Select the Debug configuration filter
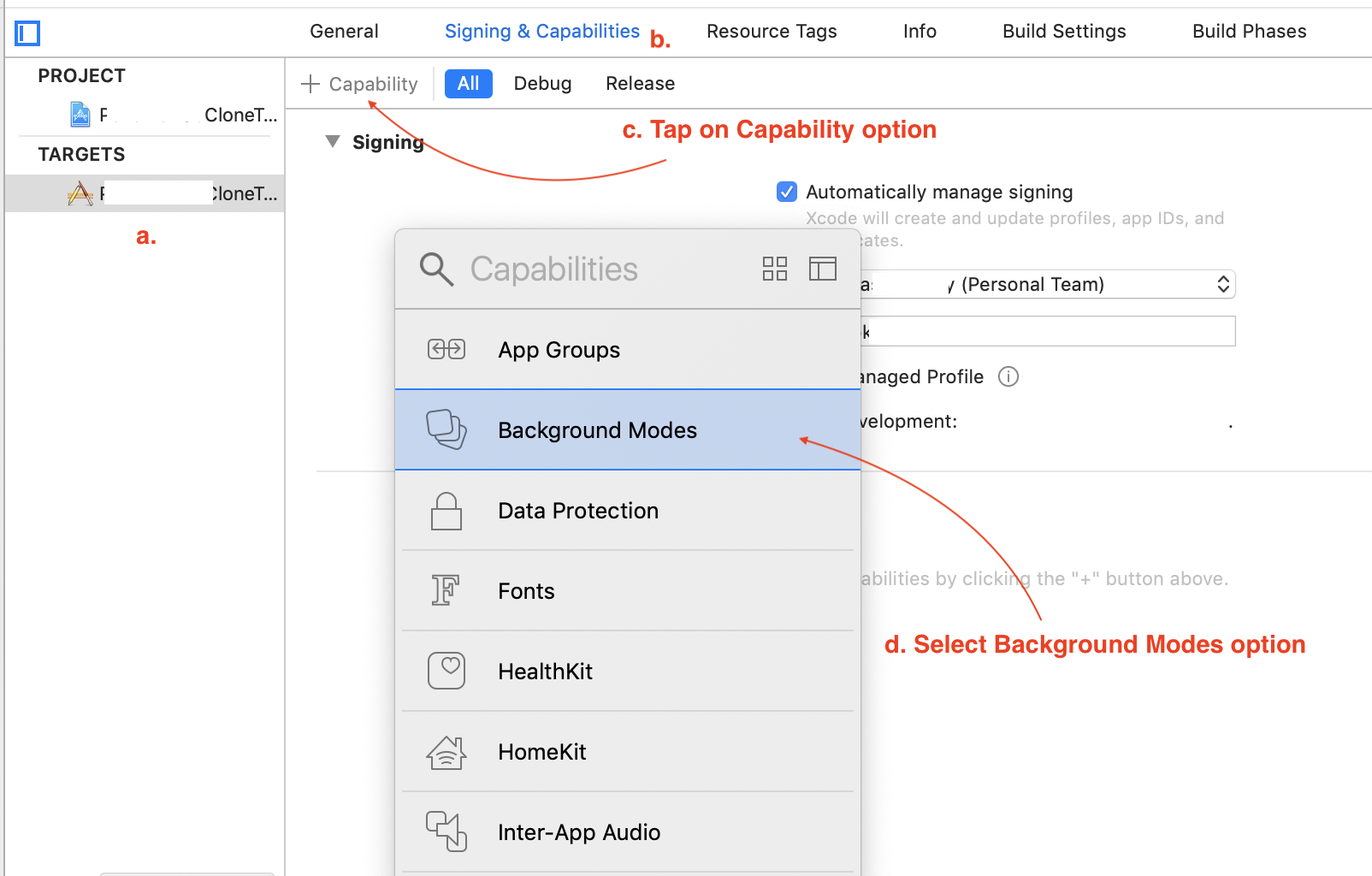The width and height of the screenshot is (1372, 876). 543,84
